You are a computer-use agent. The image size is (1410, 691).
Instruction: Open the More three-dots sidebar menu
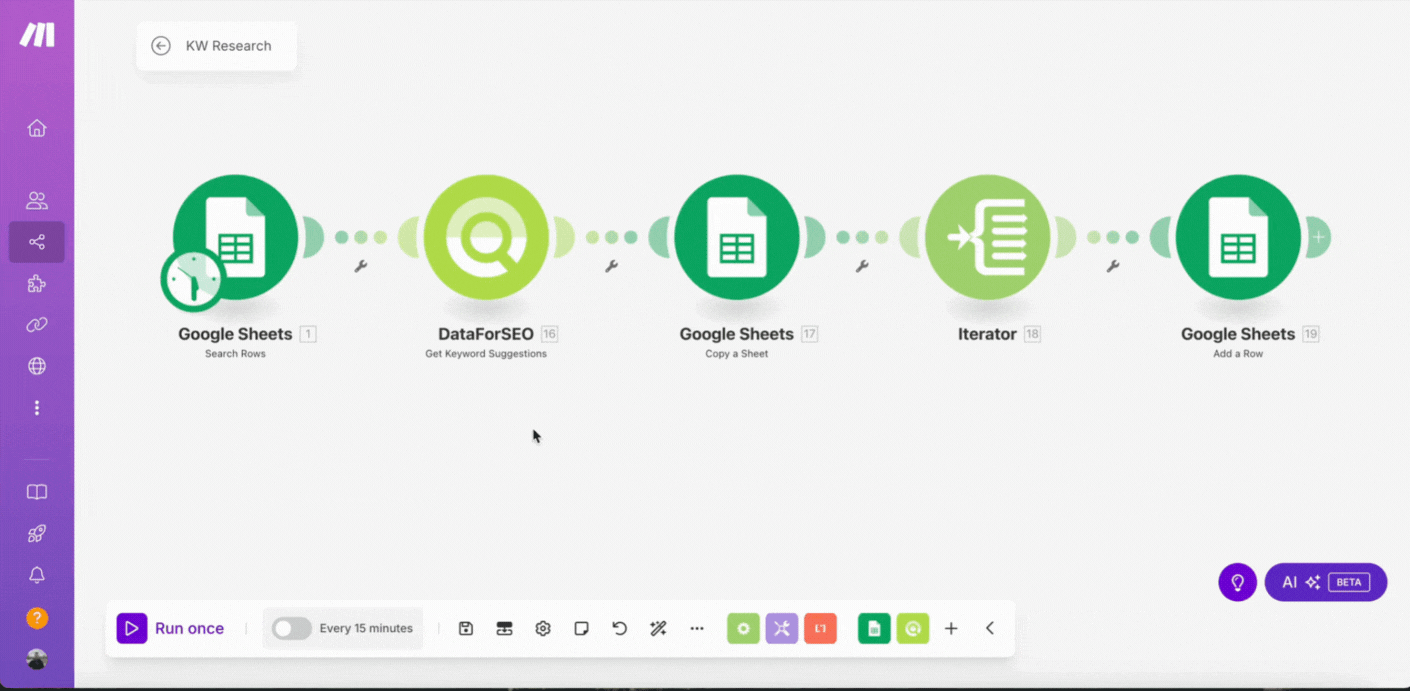click(x=37, y=408)
